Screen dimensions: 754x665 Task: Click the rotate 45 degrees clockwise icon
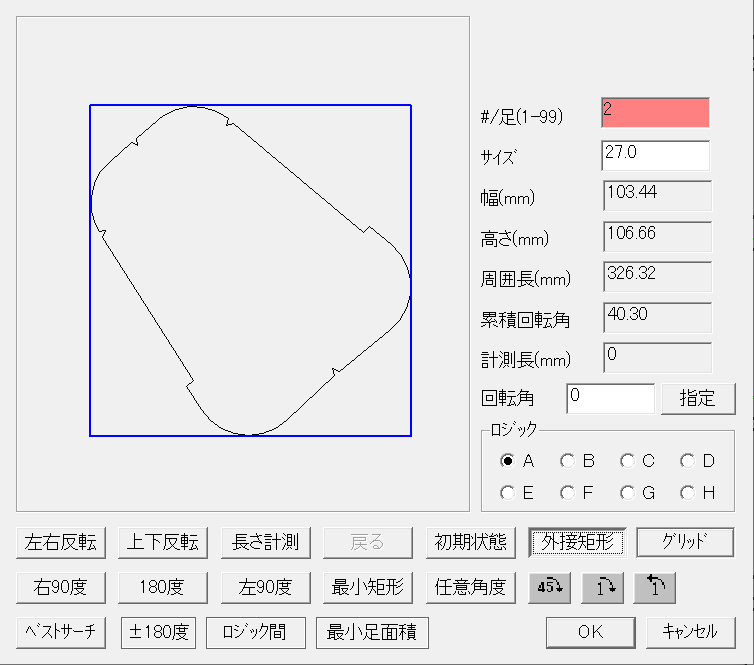click(550, 587)
